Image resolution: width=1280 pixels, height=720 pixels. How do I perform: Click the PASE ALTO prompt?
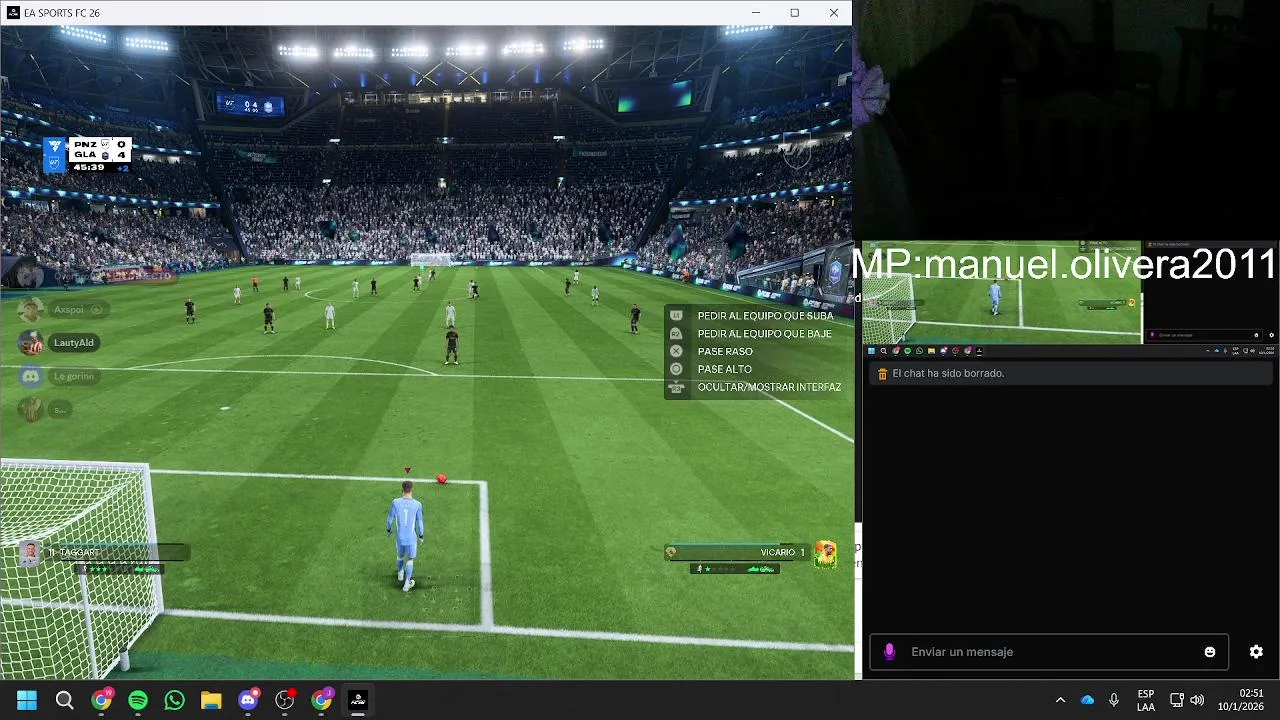click(724, 370)
